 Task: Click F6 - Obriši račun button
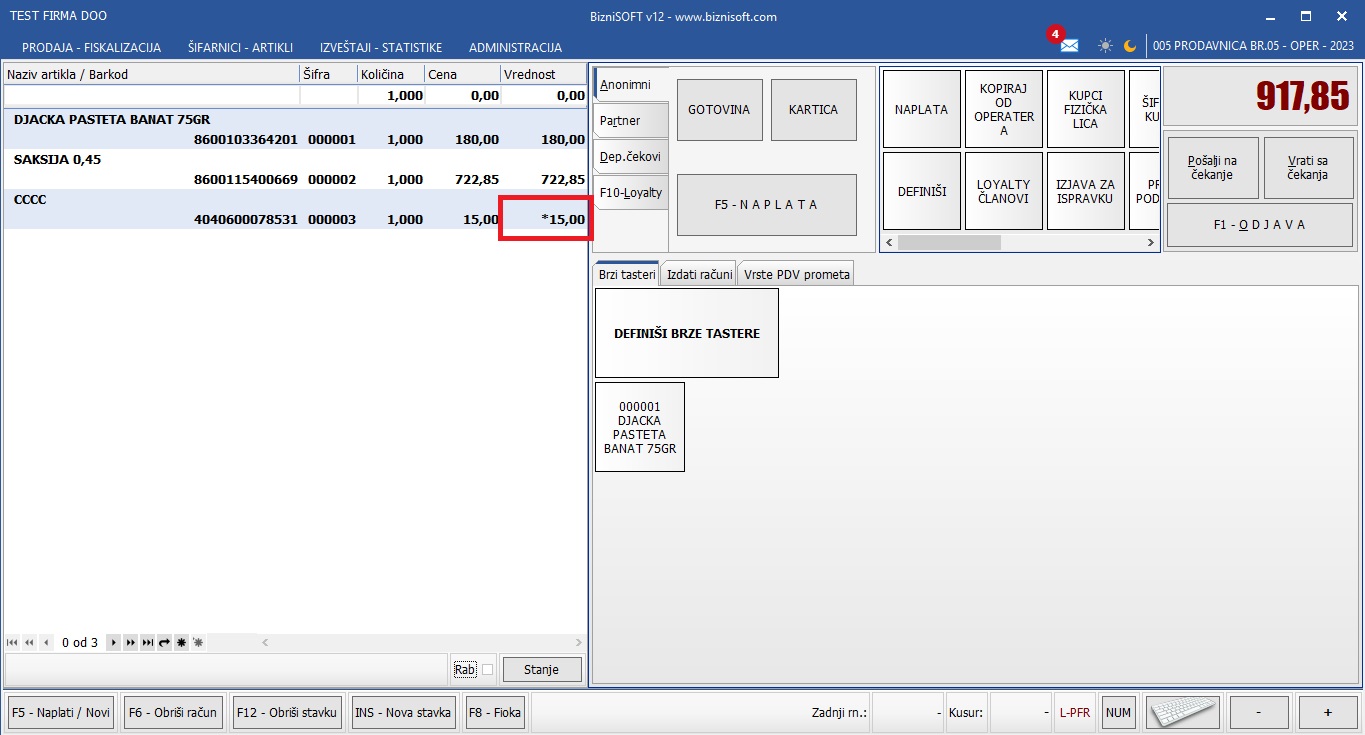[x=173, y=713]
